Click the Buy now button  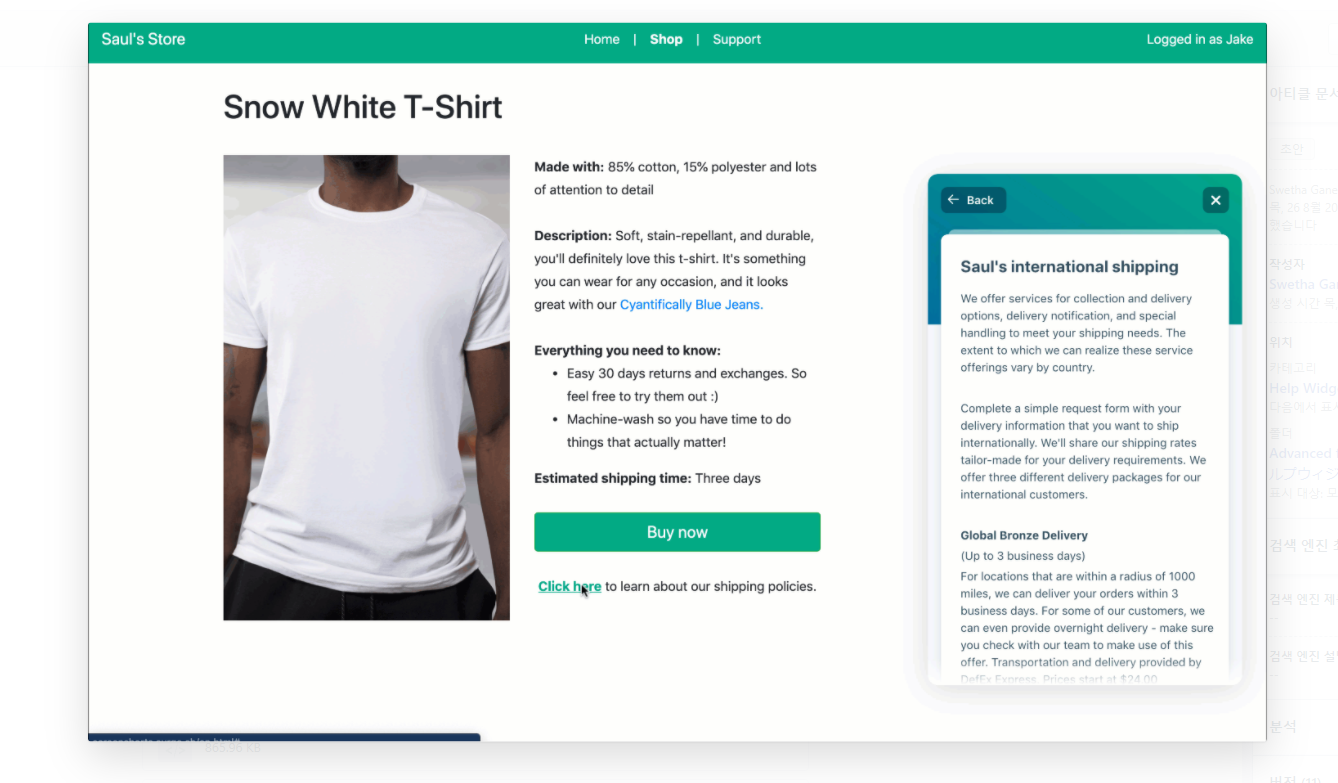tap(677, 532)
